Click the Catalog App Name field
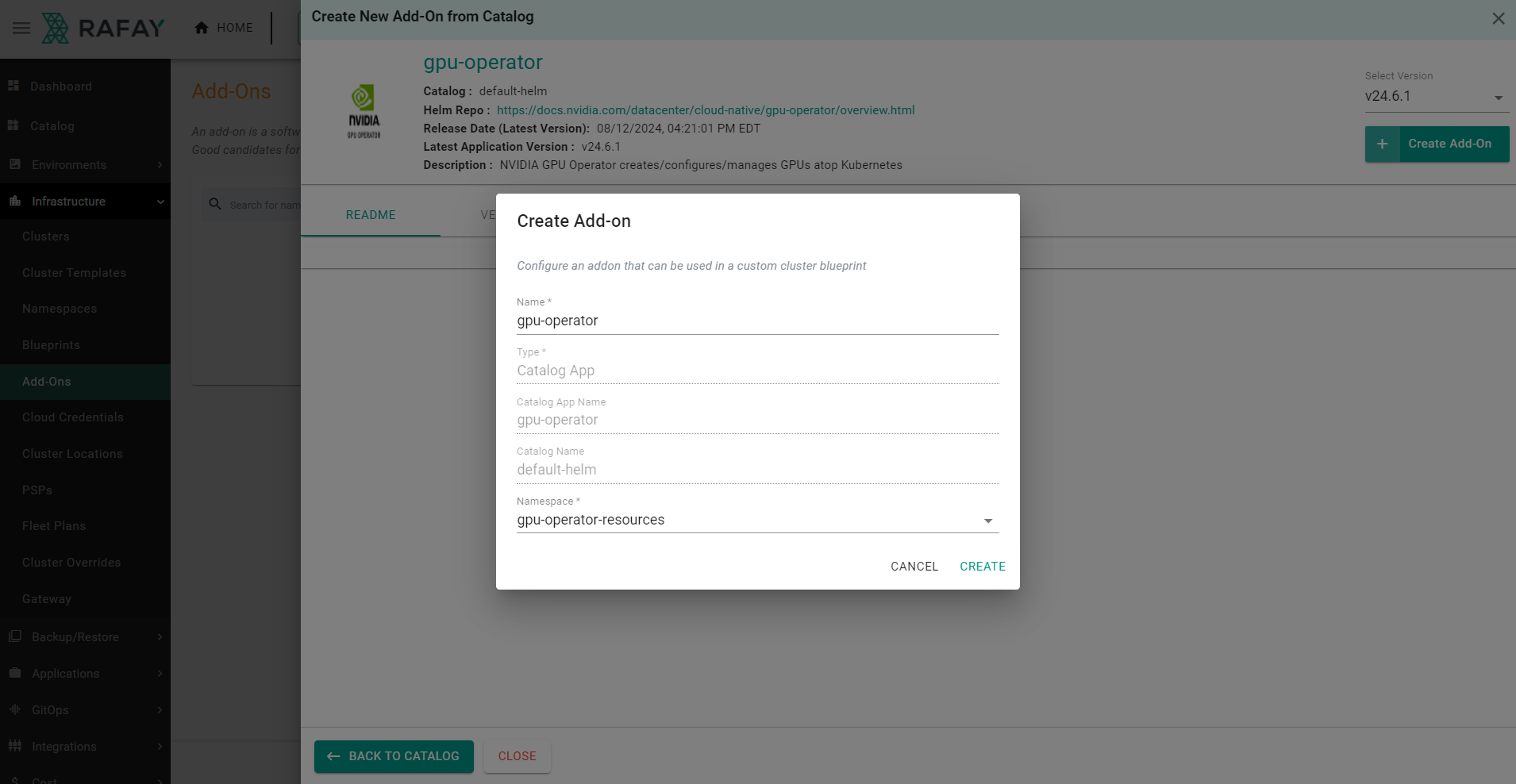Image resolution: width=1516 pixels, height=784 pixels. pyautogui.click(x=758, y=420)
